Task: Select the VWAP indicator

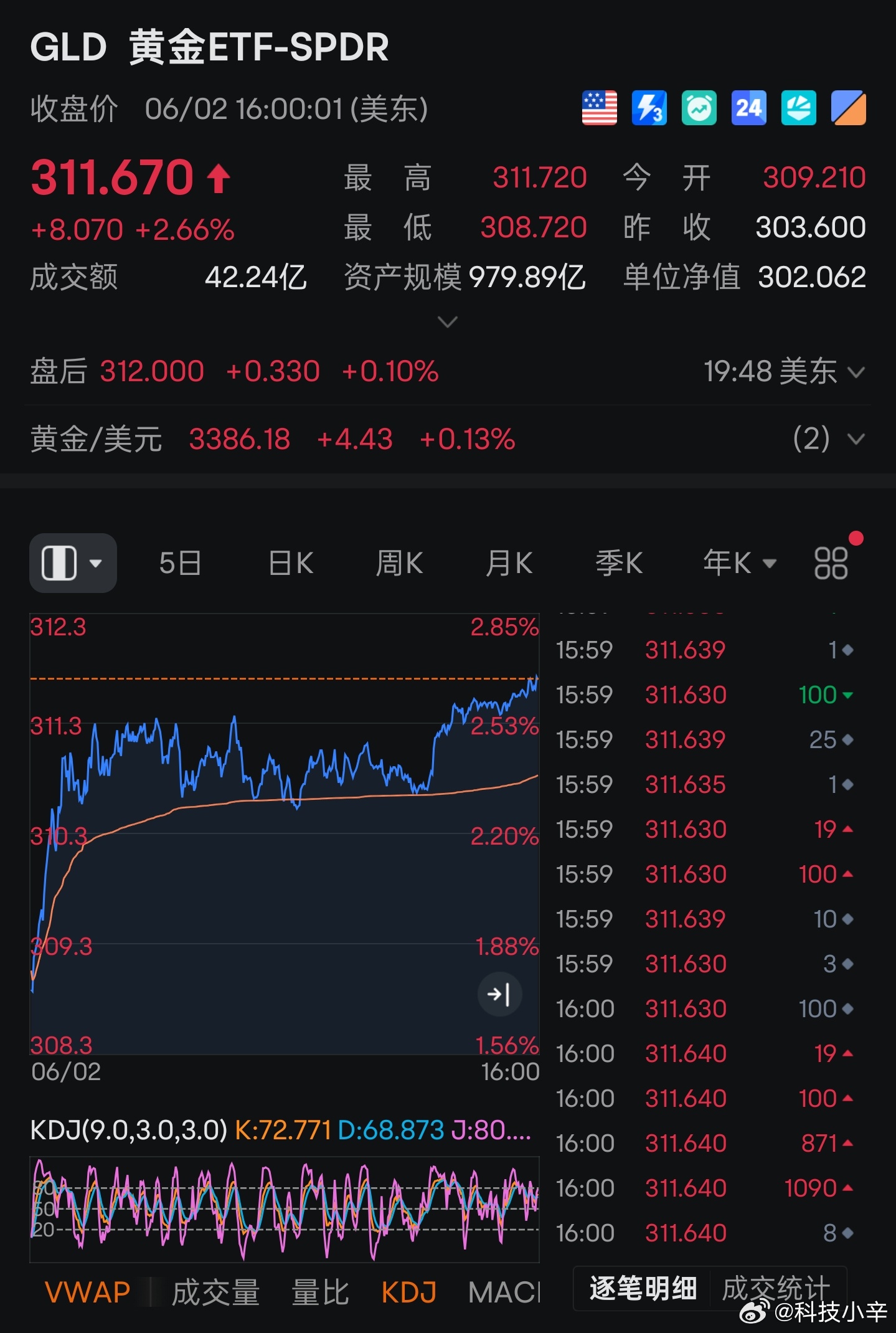Action: 87,1293
